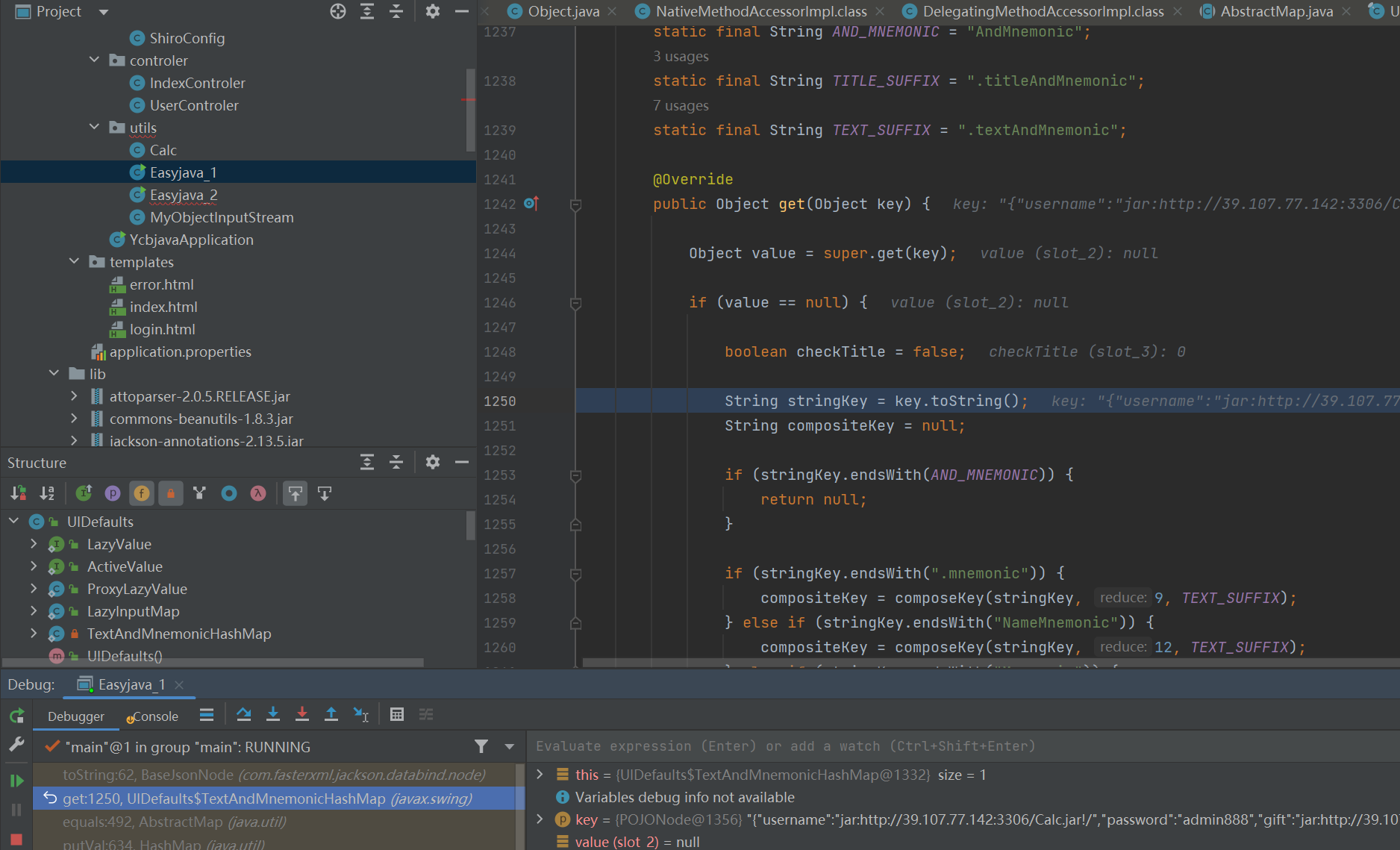Stop the debug session
Screen dimensions: 1400x850
(x=16, y=840)
